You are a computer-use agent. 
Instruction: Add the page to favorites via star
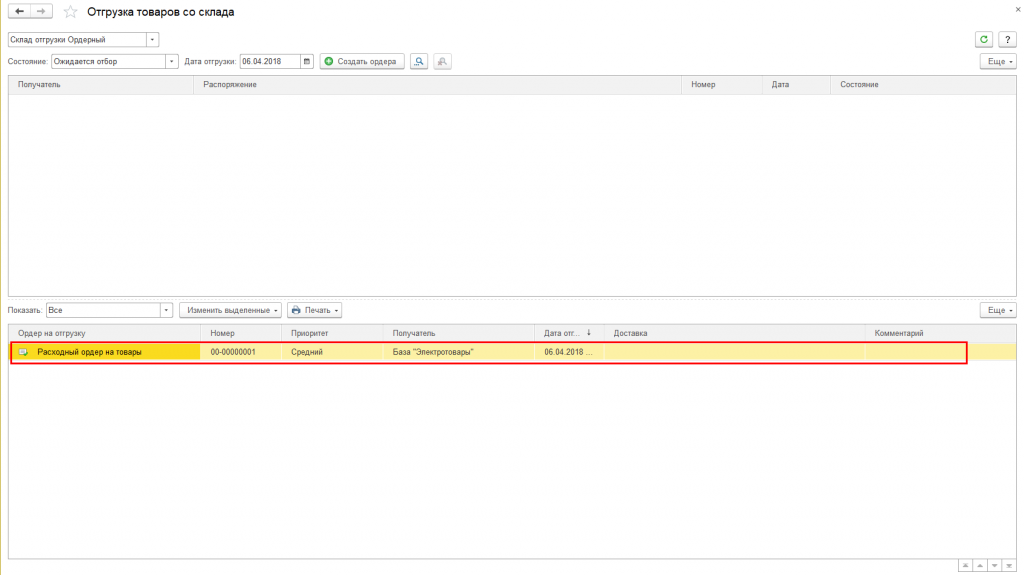pyautogui.click(x=71, y=12)
